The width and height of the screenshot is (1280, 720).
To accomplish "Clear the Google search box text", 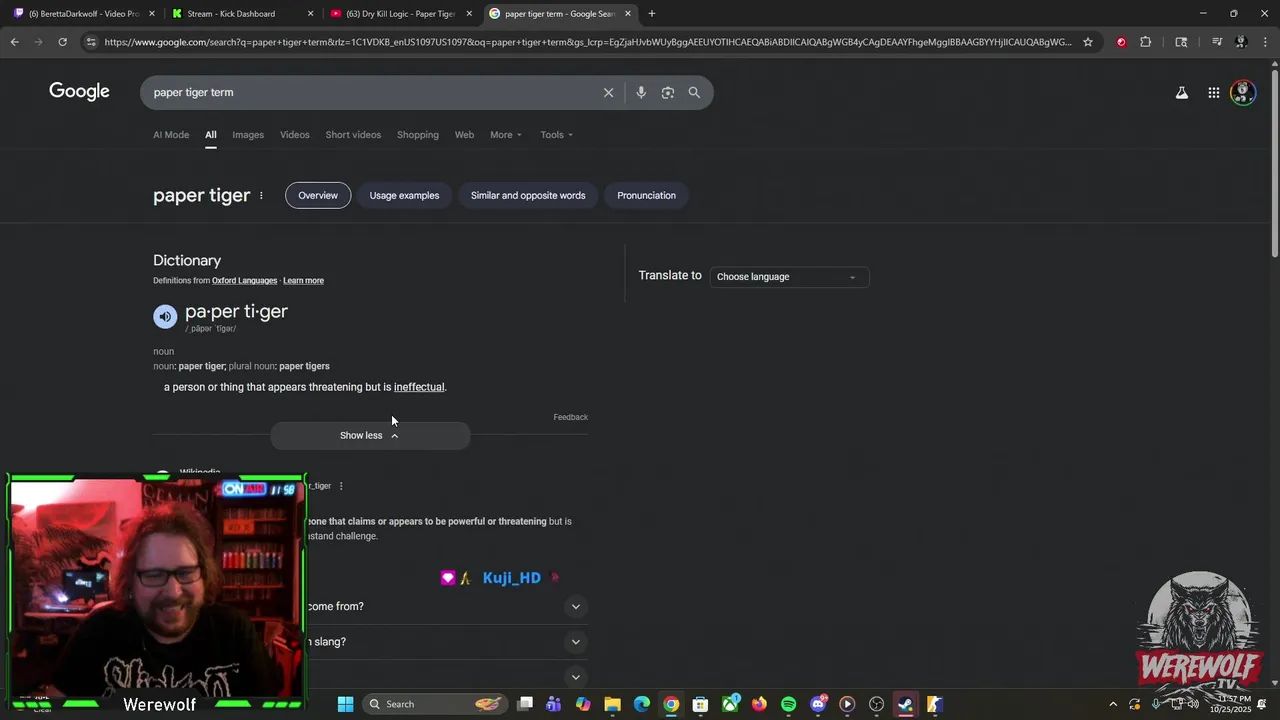I will [608, 92].
